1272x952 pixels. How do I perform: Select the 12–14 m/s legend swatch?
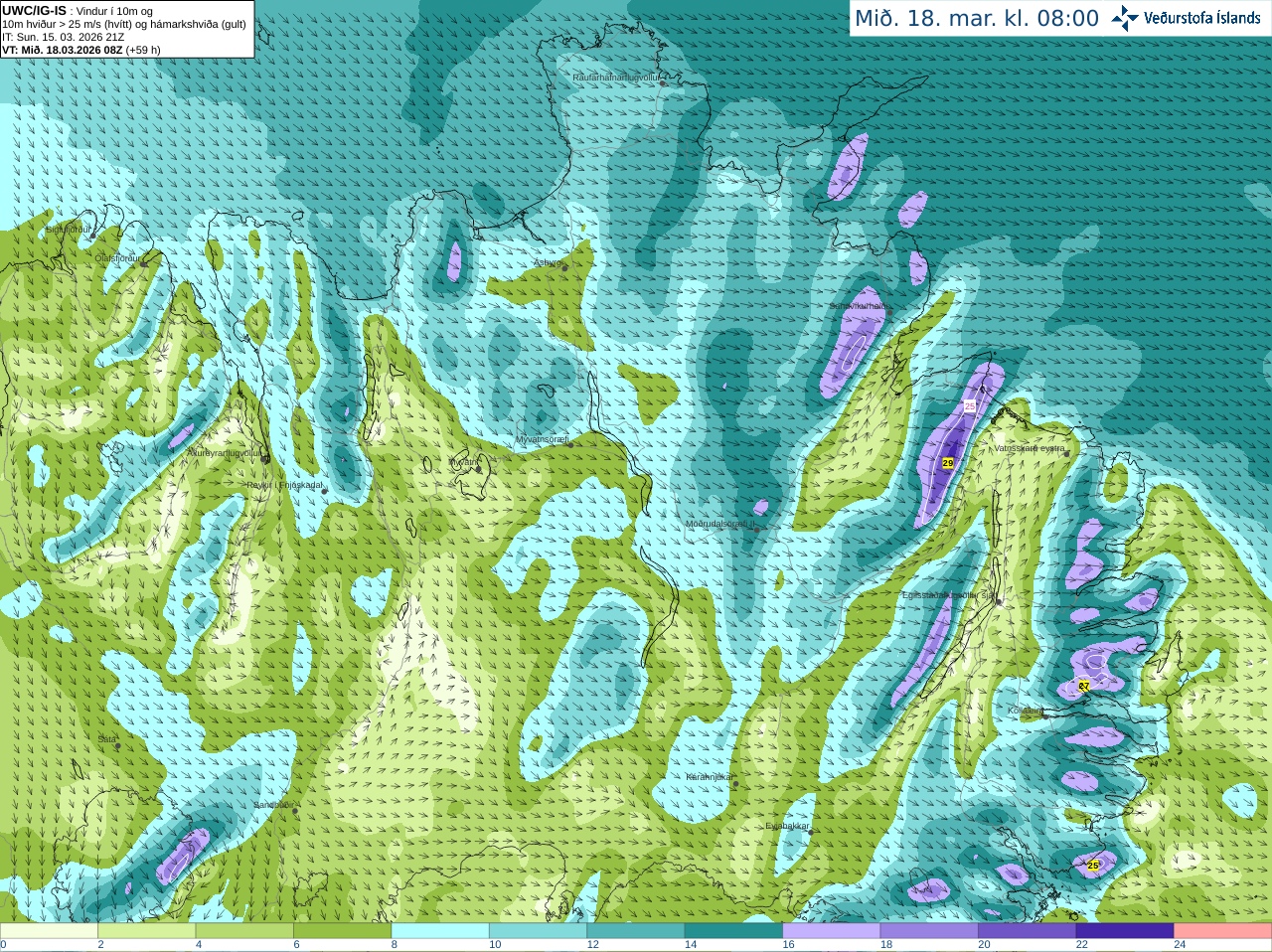click(x=636, y=931)
